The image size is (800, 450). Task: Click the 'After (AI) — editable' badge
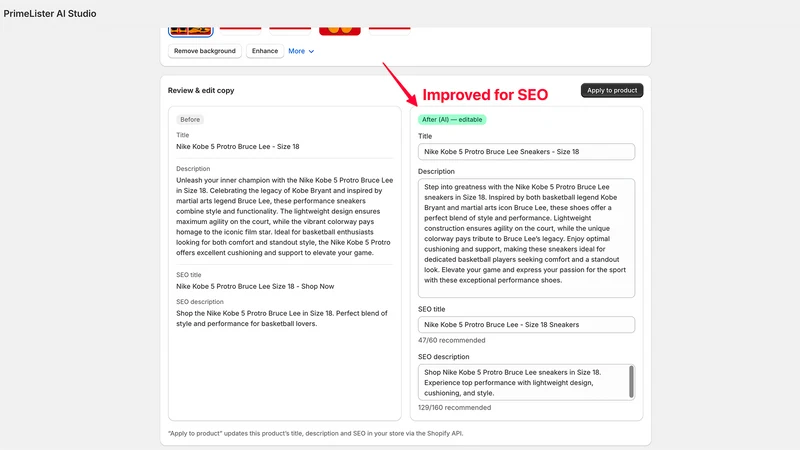point(452,119)
